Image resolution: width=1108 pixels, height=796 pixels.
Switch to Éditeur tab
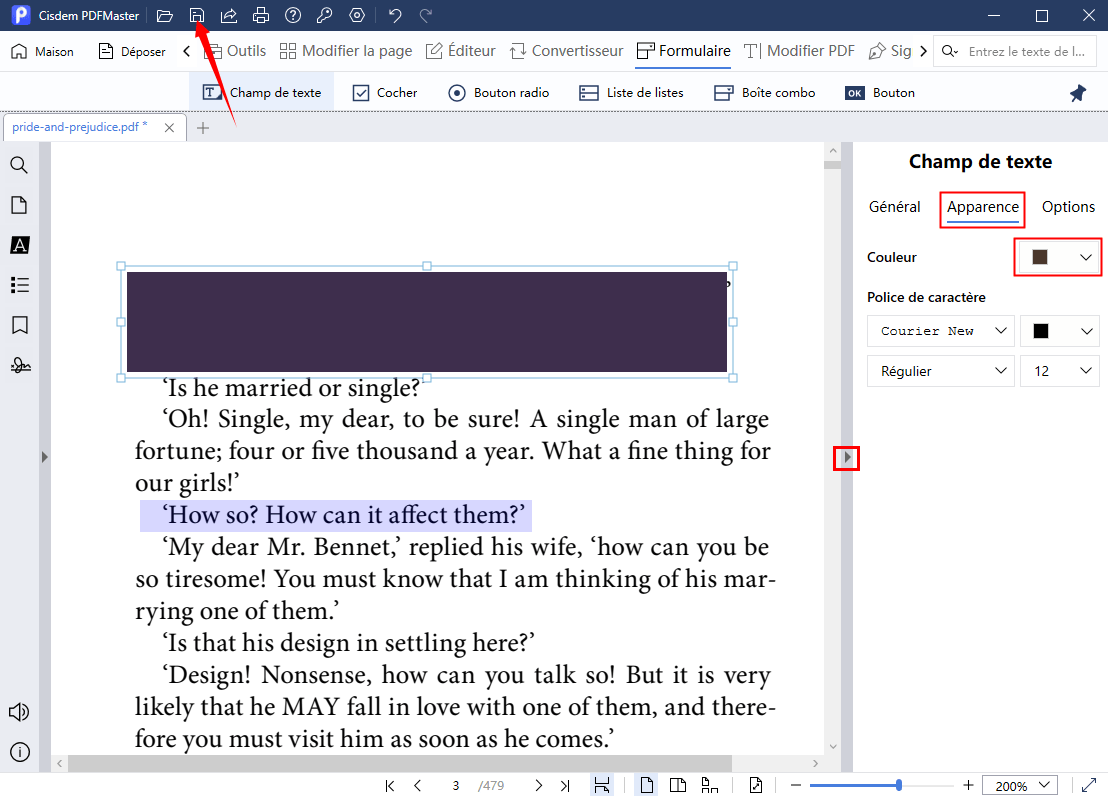pyautogui.click(x=461, y=51)
